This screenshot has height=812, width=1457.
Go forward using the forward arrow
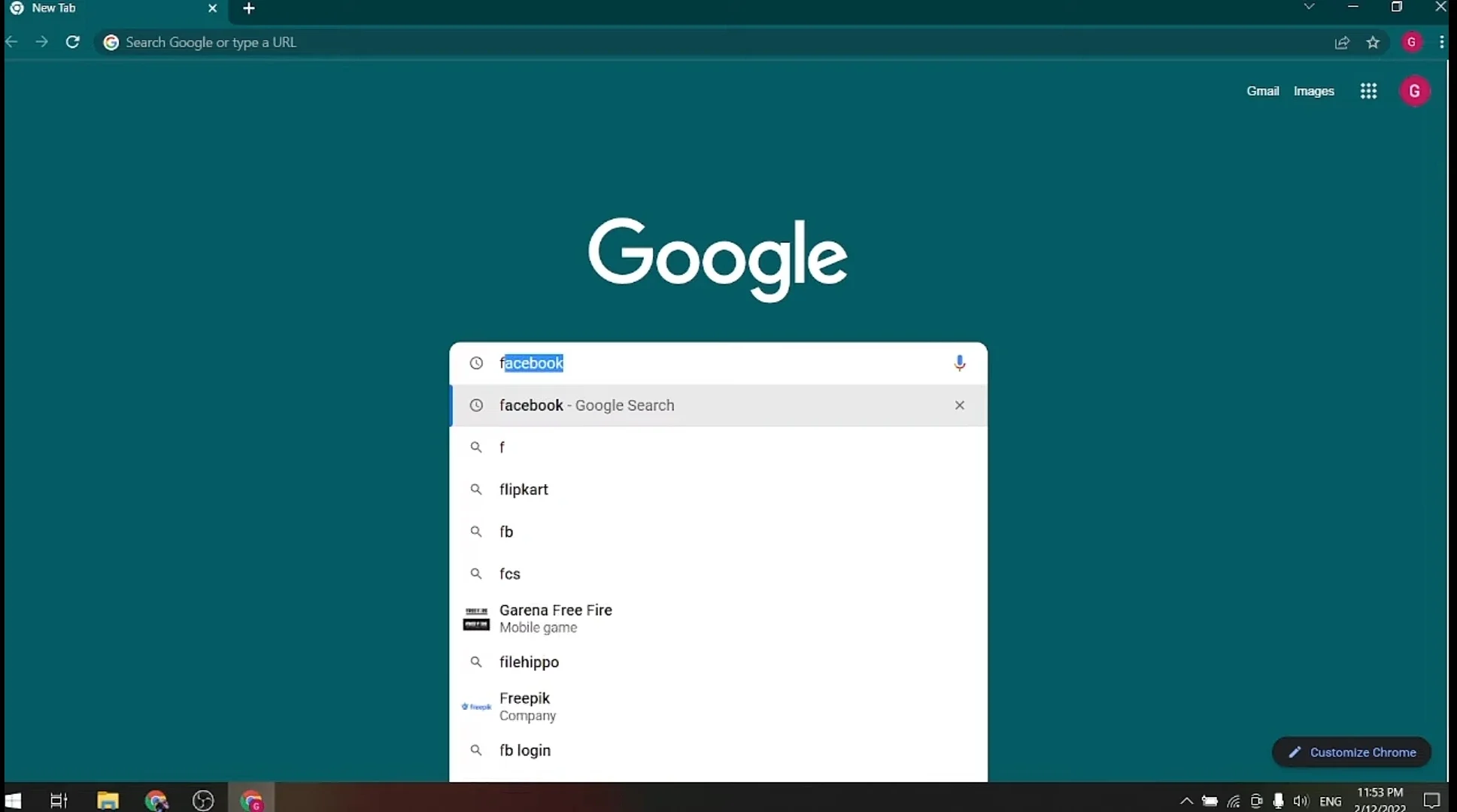click(42, 42)
